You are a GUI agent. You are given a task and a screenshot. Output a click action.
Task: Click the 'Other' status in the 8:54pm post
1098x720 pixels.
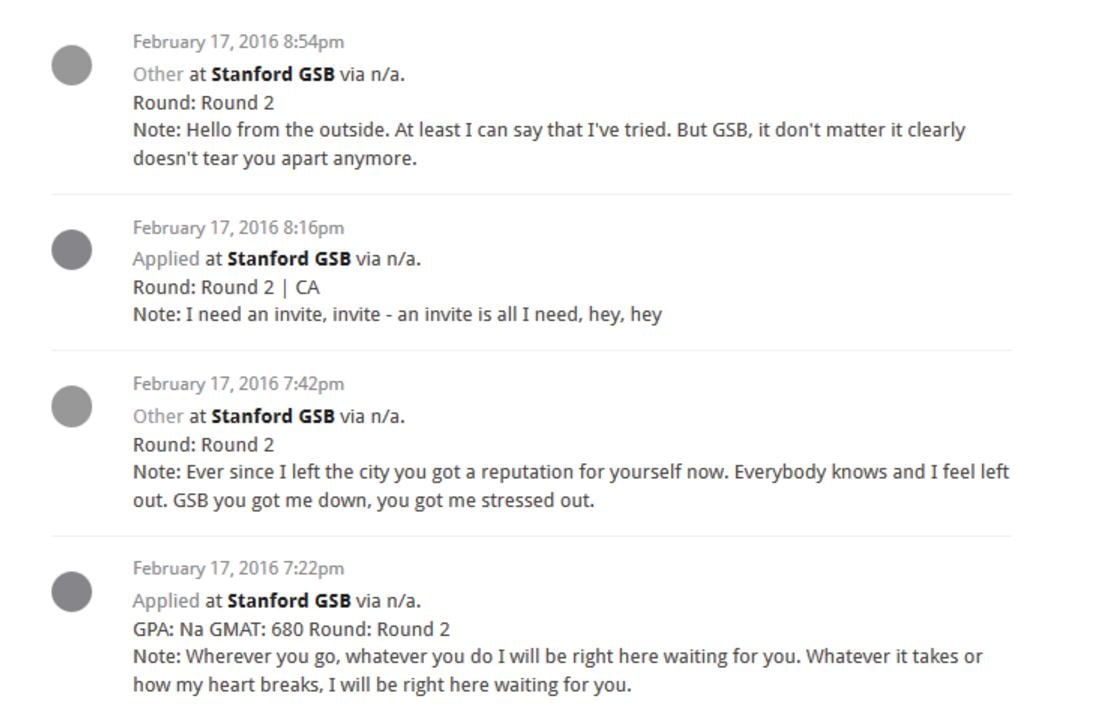pos(158,74)
